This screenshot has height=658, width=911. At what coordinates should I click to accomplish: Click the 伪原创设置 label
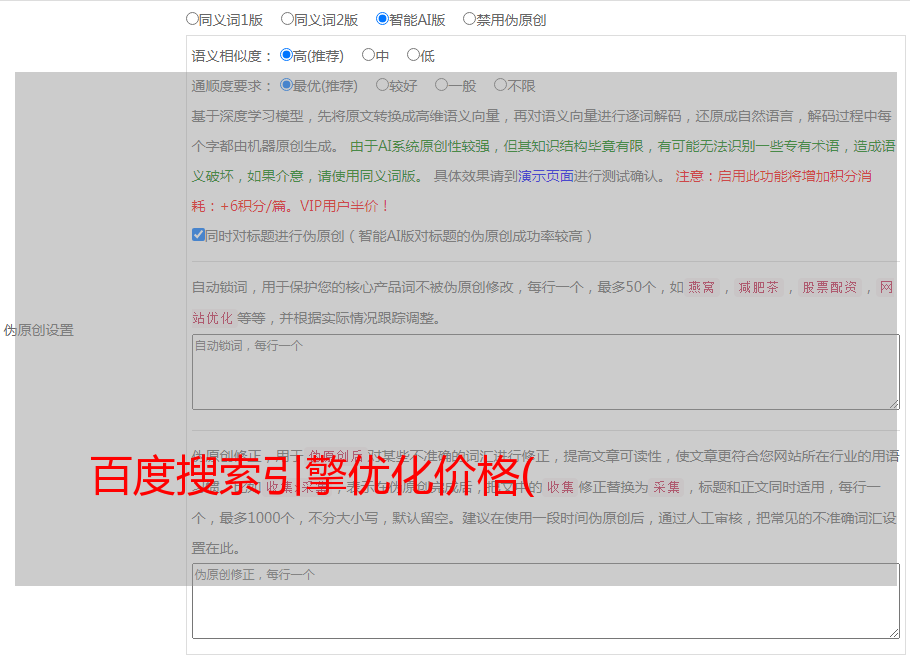point(38,330)
